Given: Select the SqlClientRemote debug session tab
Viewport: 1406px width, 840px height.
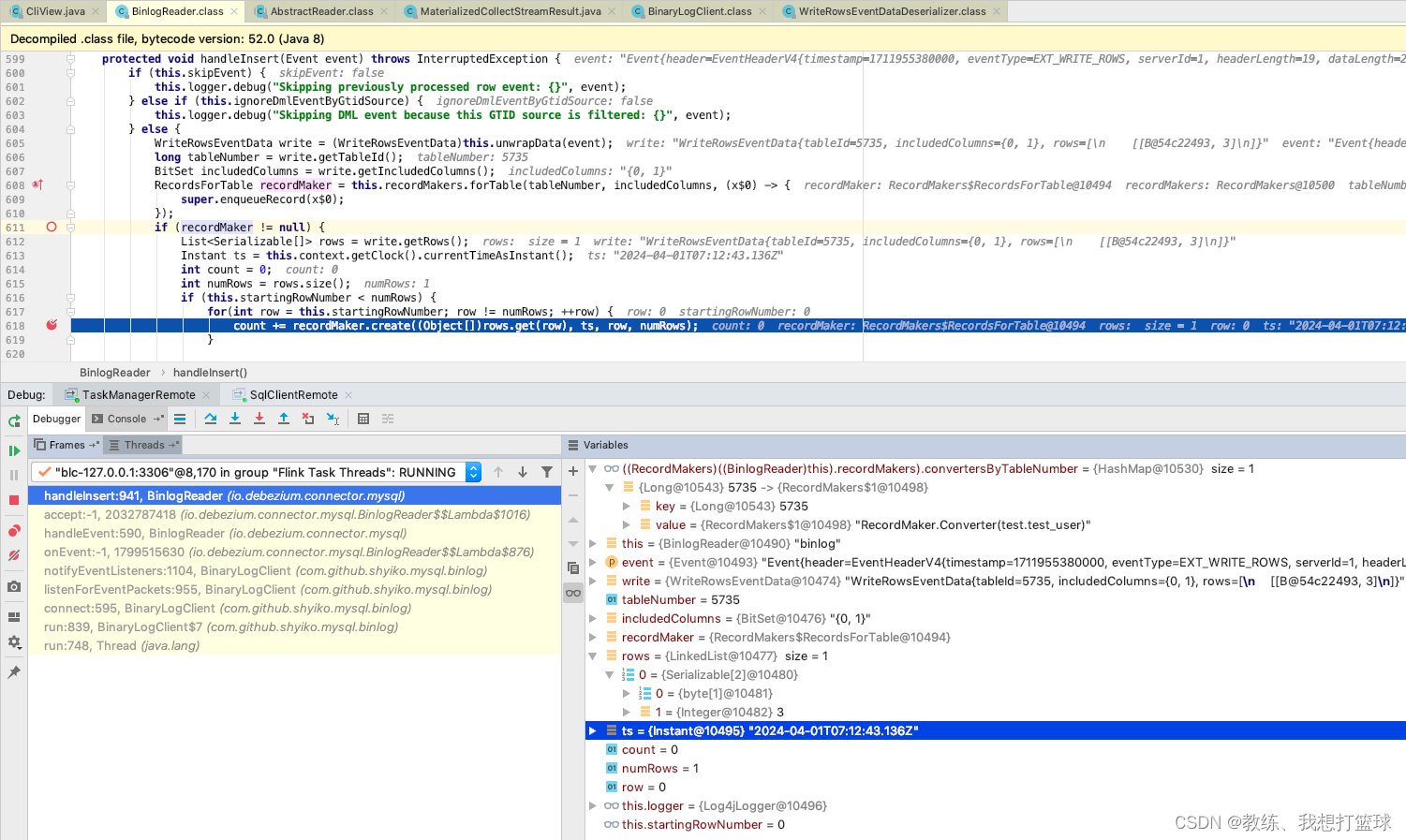Looking at the screenshot, I should (293, 395).
